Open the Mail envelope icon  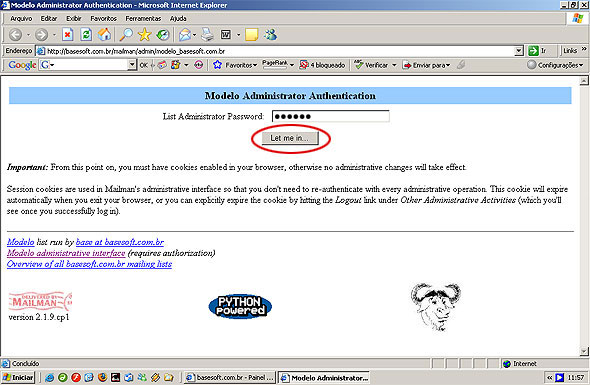[184, 35]
